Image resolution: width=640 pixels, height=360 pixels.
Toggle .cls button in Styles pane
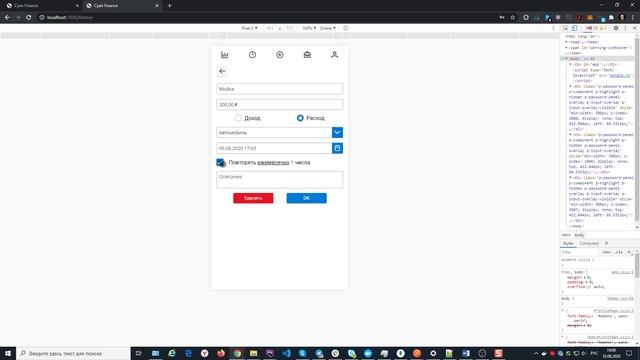click(619, 252)
